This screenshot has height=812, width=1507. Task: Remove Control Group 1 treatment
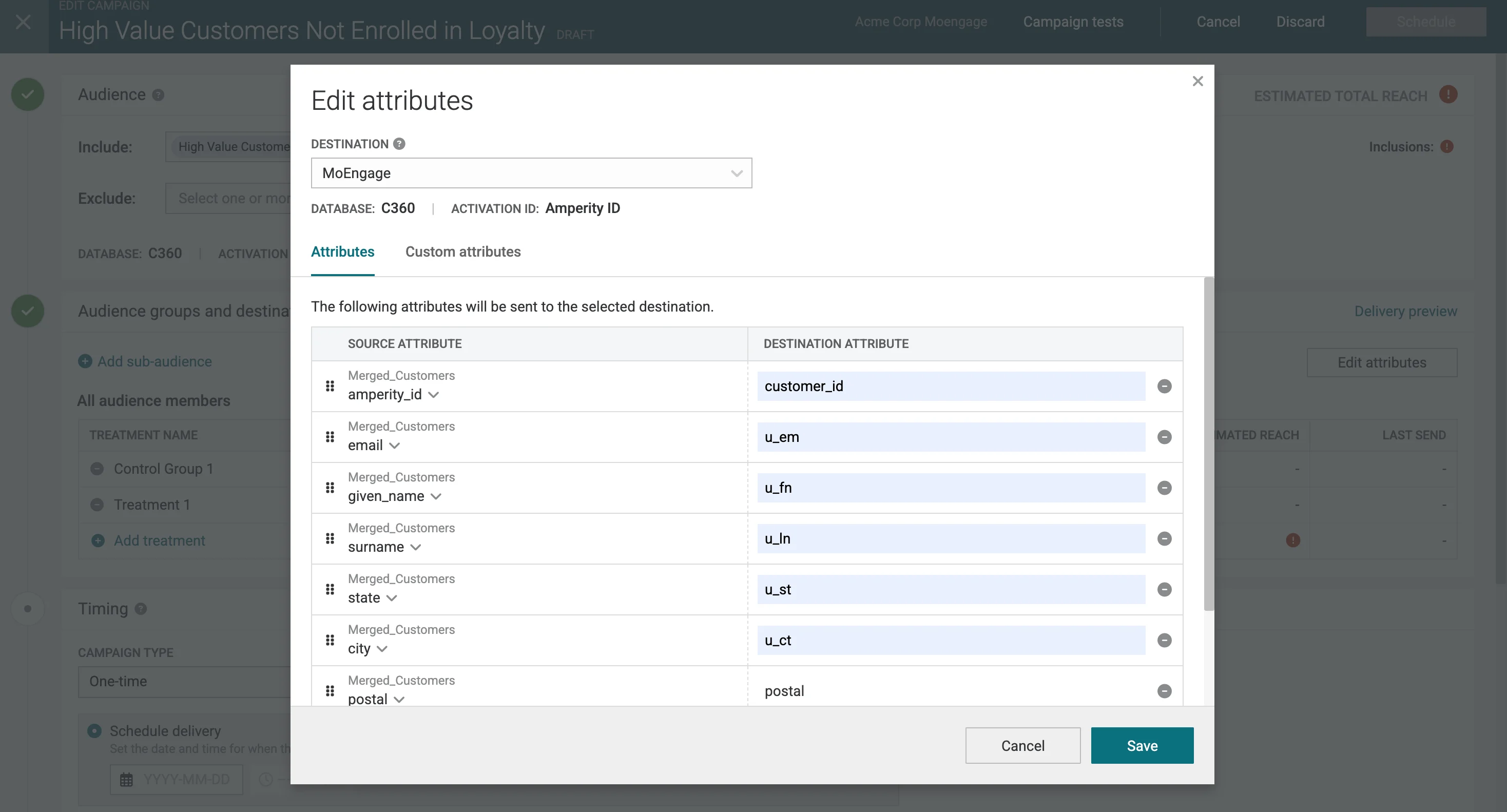pos(97,469)
